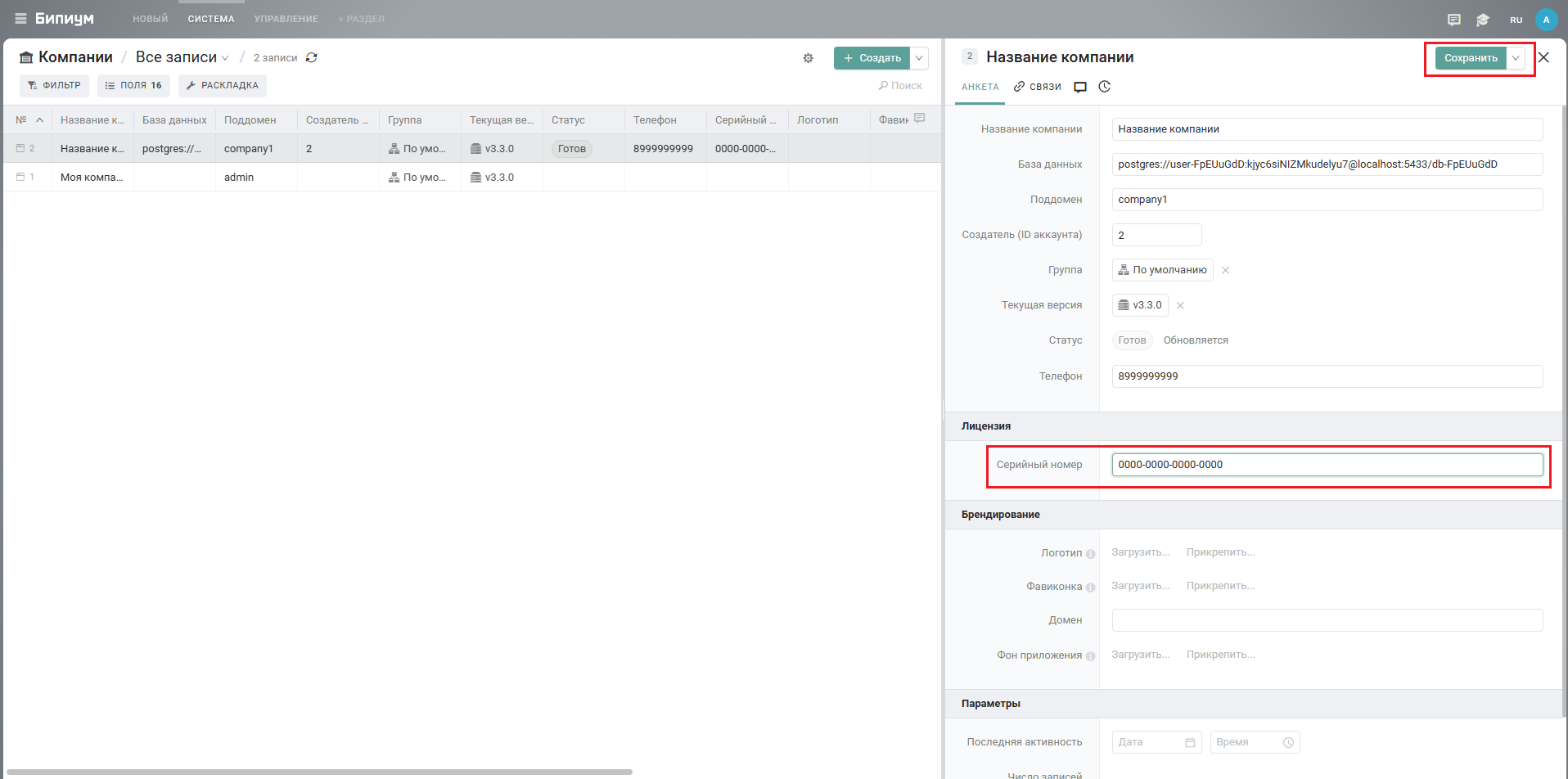Save the record with Сохранить
This screenshot has width=1568, height=779.
[1471, 58]
